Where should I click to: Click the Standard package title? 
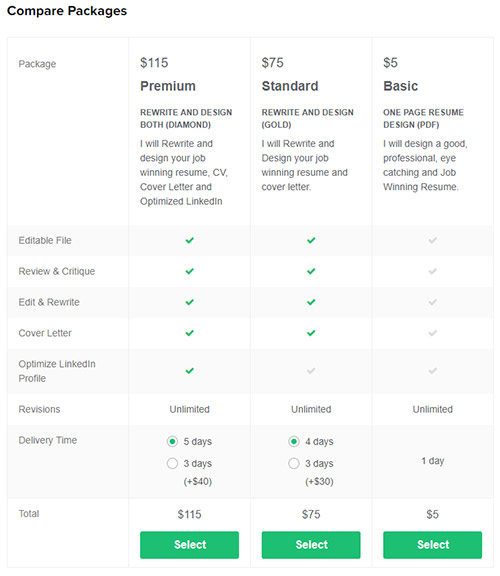(290, 86)
